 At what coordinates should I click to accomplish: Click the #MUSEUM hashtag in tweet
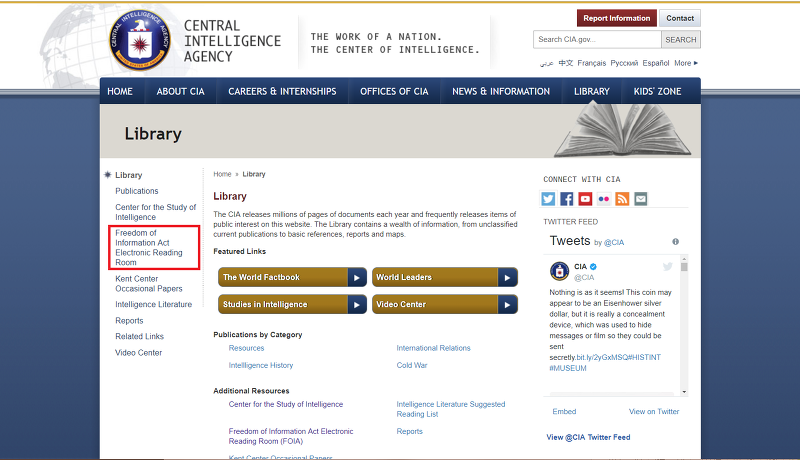[568, 368]
